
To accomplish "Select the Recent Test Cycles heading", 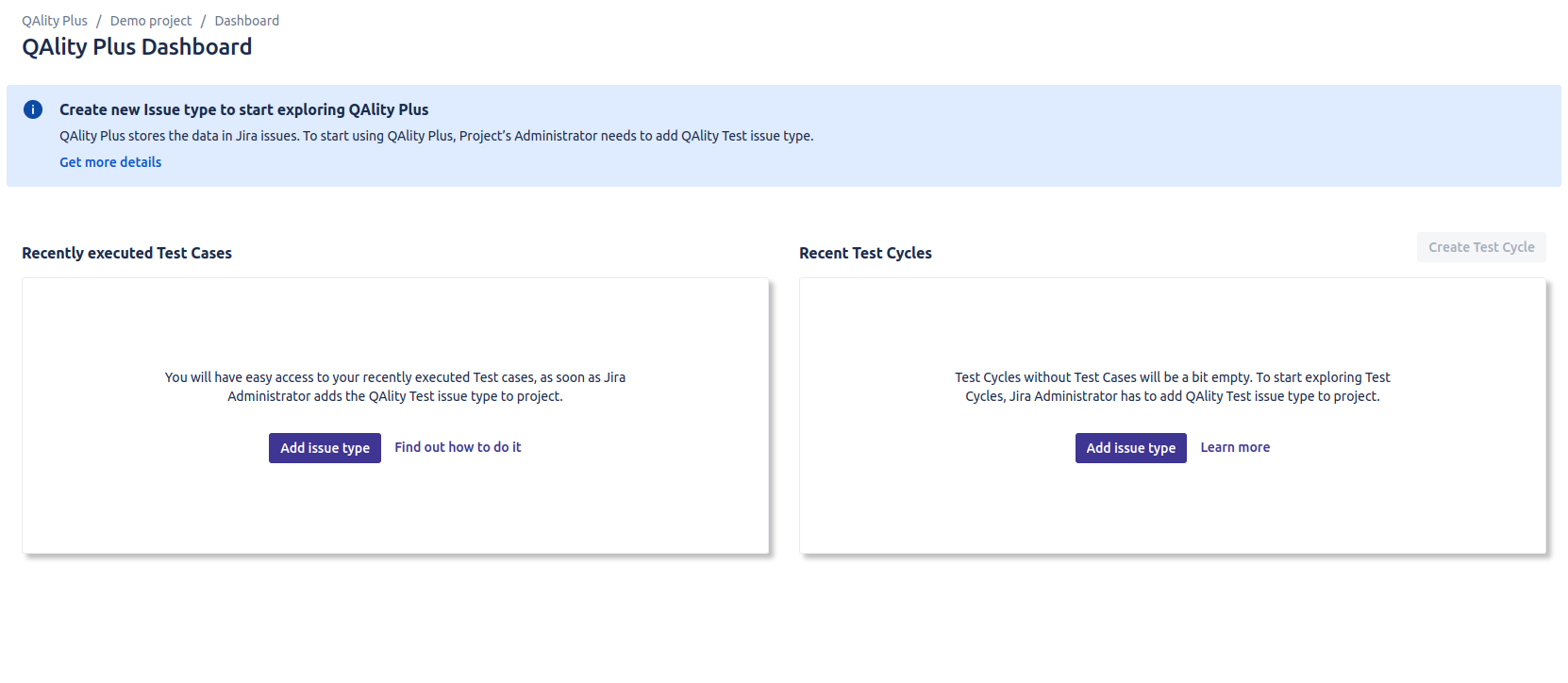I will (x=865, y=253).
